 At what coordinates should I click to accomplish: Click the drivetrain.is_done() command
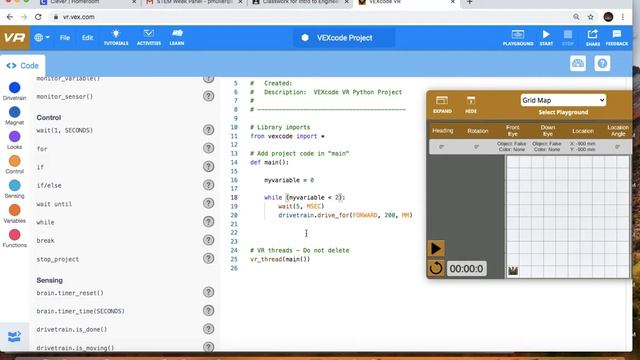pos(71,329)
